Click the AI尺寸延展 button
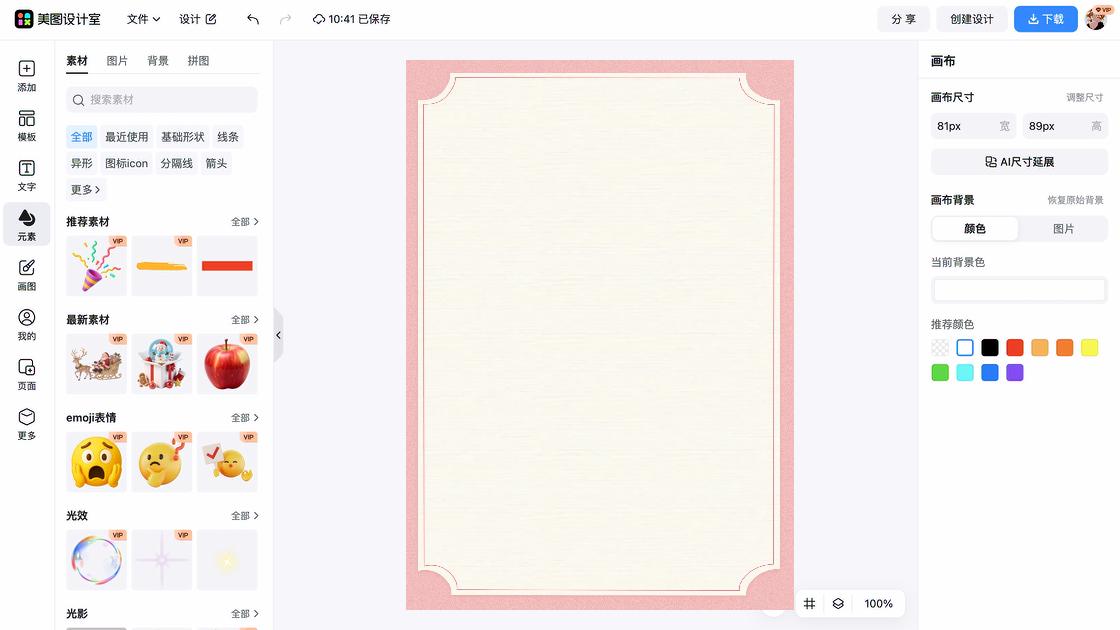This screenshot has width=1120, height=630. click(1019, 161)
